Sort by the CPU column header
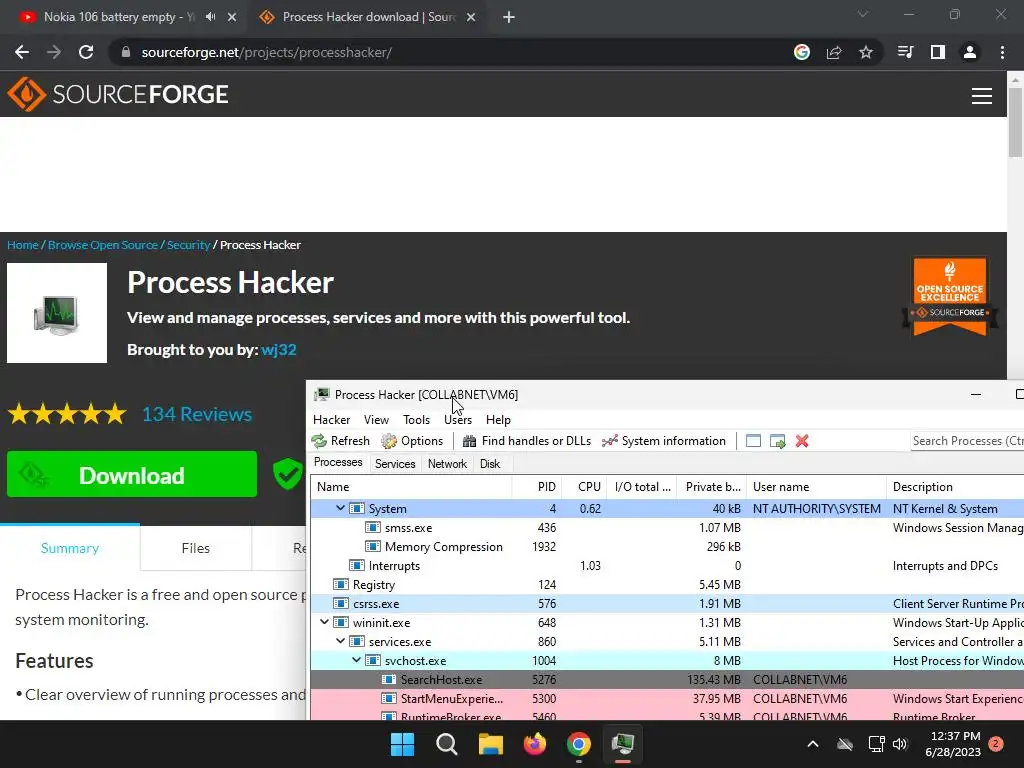The width and height of the screenshot is (1024, 768). (584, 487)
